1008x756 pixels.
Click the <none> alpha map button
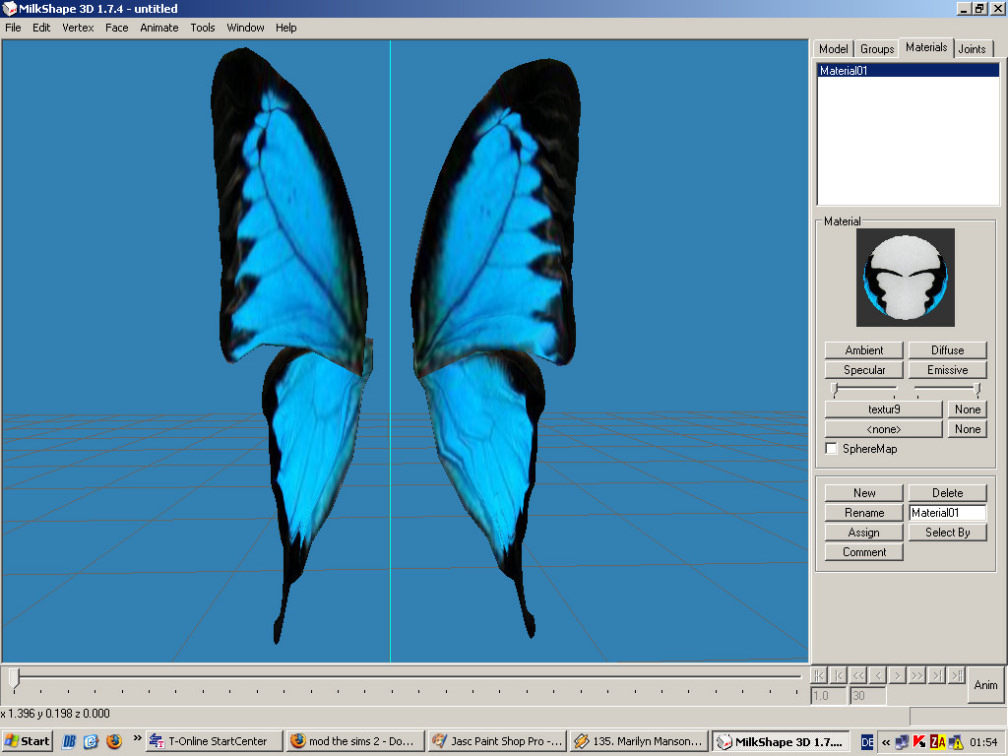coord(884,429)
